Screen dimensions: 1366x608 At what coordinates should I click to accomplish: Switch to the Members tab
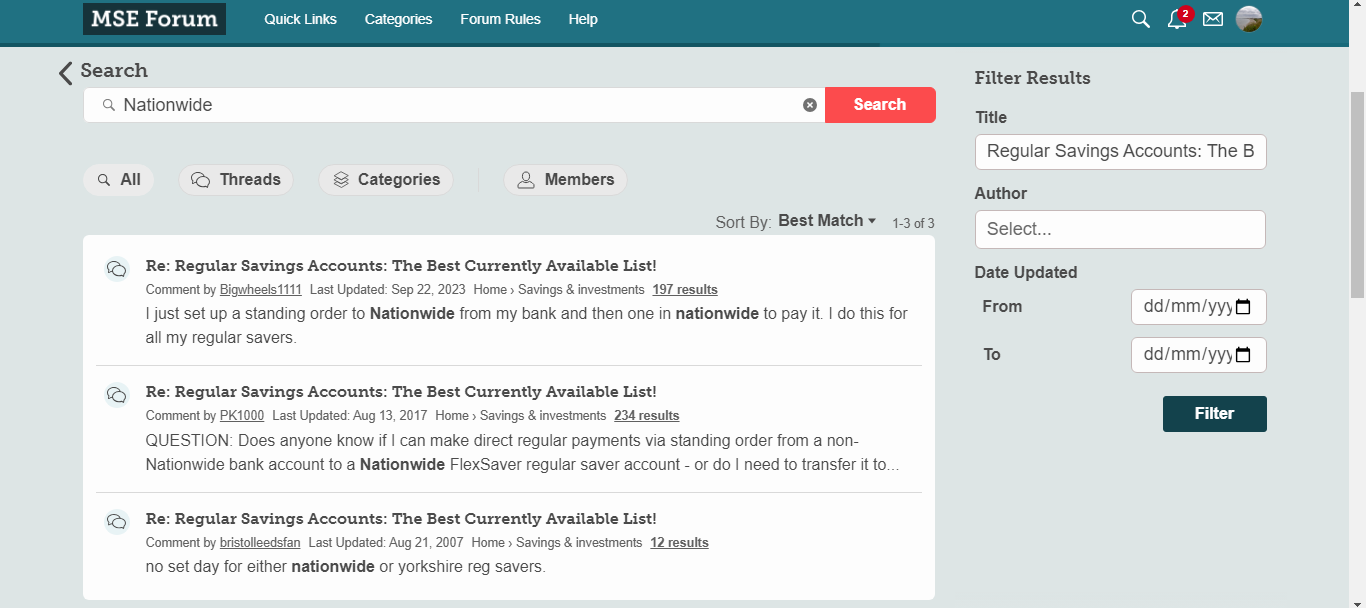point(565,180)
